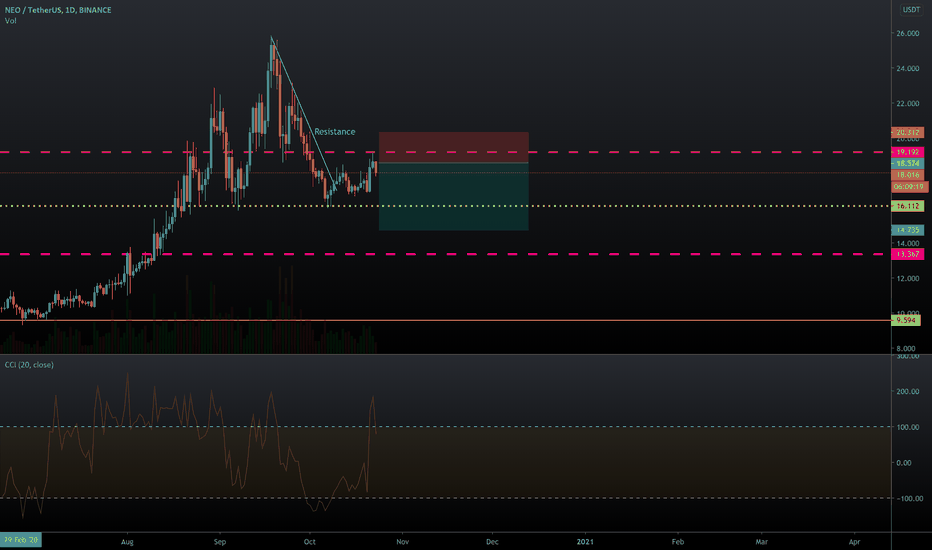Select the orange solid horizontal line
The height and width of the screenshot is (550, 932).
446,320
